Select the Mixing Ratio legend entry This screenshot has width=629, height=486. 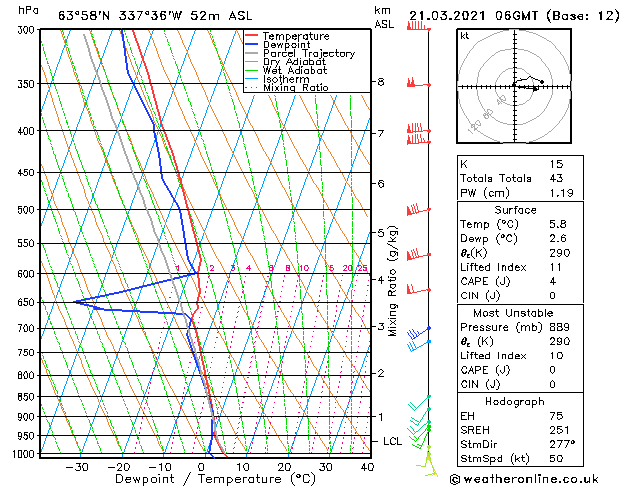(295, 88)
